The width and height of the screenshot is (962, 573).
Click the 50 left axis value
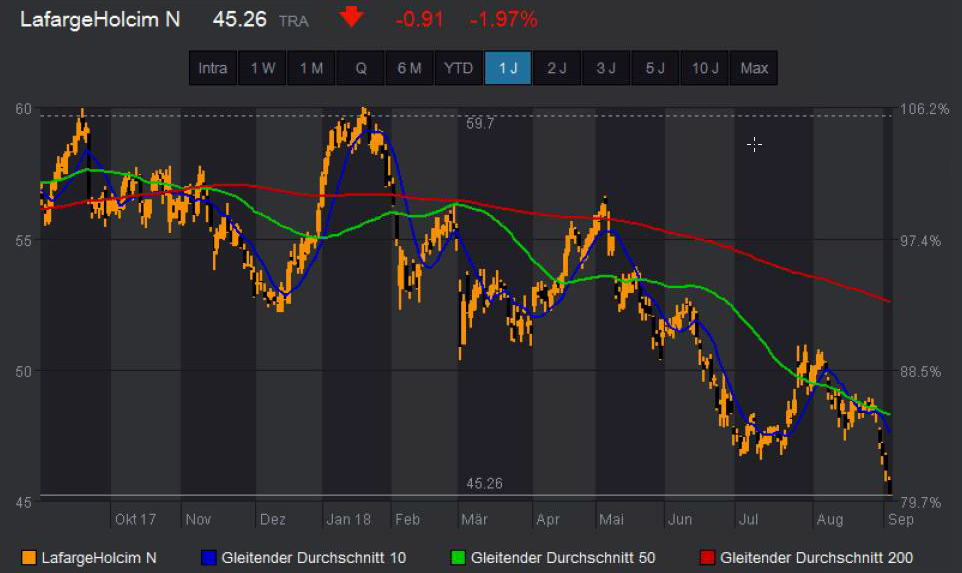23,372
